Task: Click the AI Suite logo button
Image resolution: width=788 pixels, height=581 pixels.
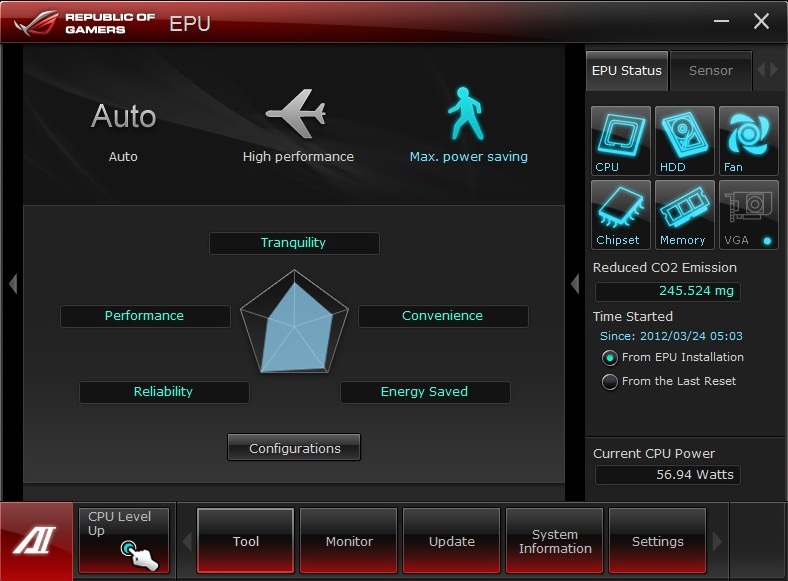Action: (36, 541)
